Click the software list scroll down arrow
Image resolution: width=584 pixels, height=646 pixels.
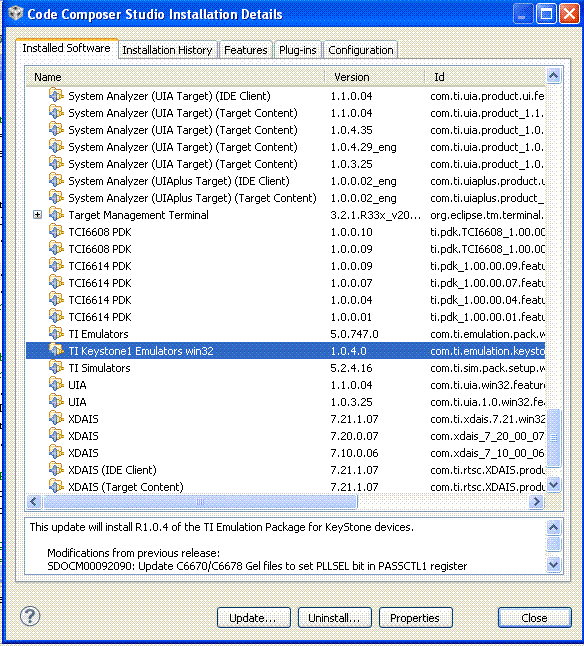pos(554,484)
